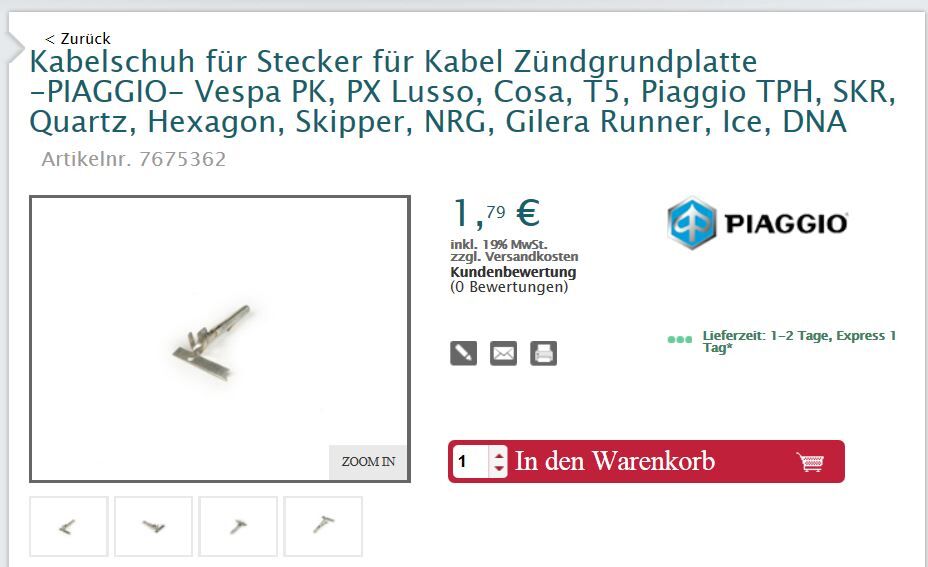
Task: Click the ZOOM IN button
Action: (368, 462)
